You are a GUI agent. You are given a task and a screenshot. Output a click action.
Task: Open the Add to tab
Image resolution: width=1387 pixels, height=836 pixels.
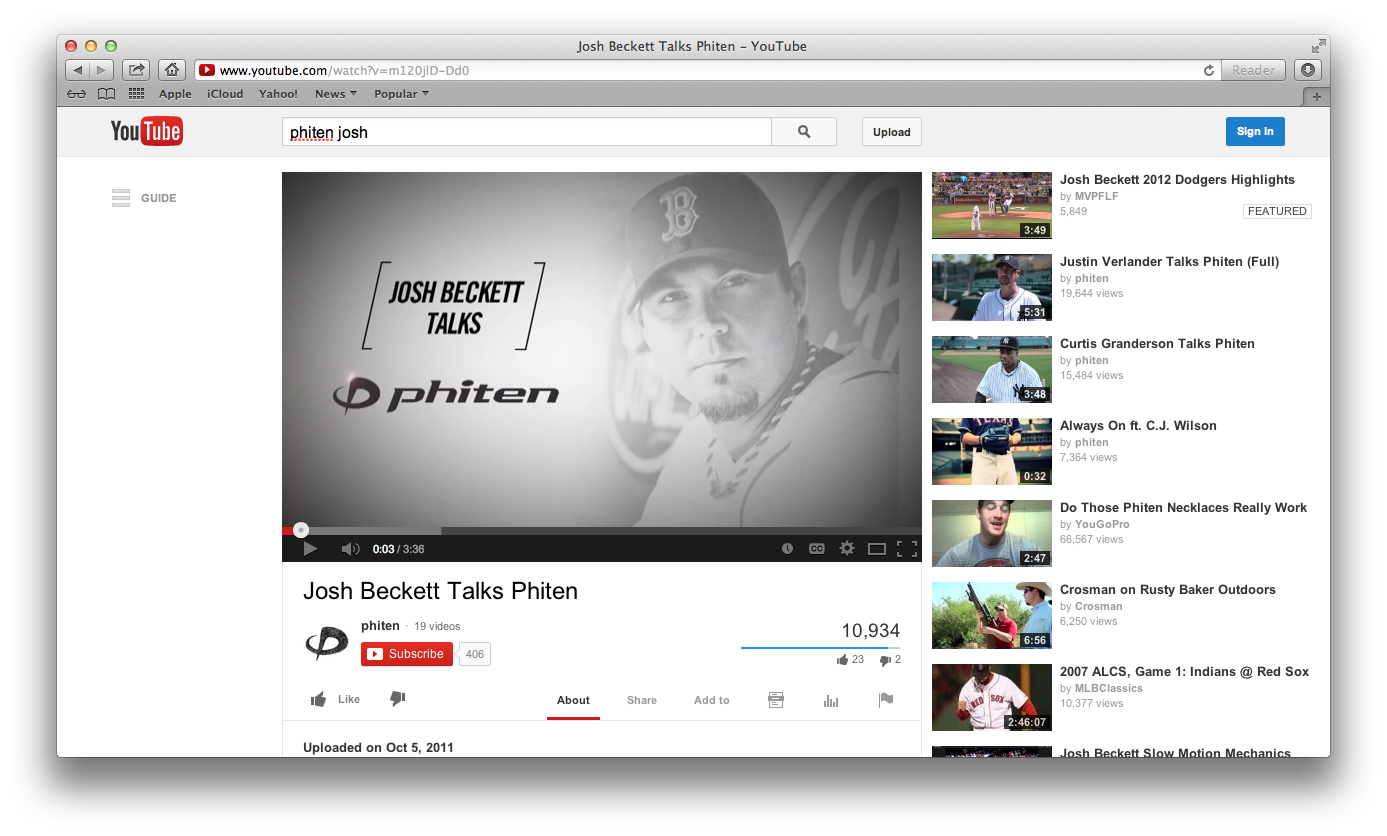(x=712, y=700)
